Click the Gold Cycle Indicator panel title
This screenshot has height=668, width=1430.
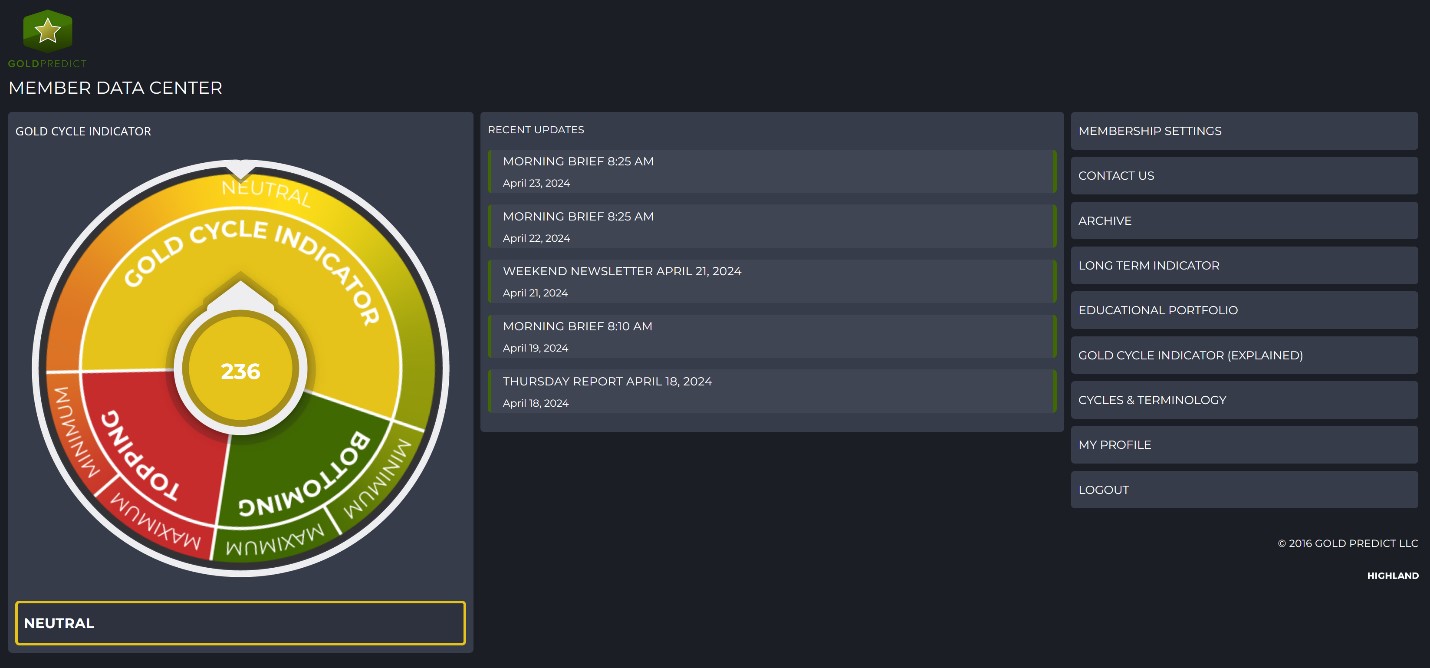[83, 132]
